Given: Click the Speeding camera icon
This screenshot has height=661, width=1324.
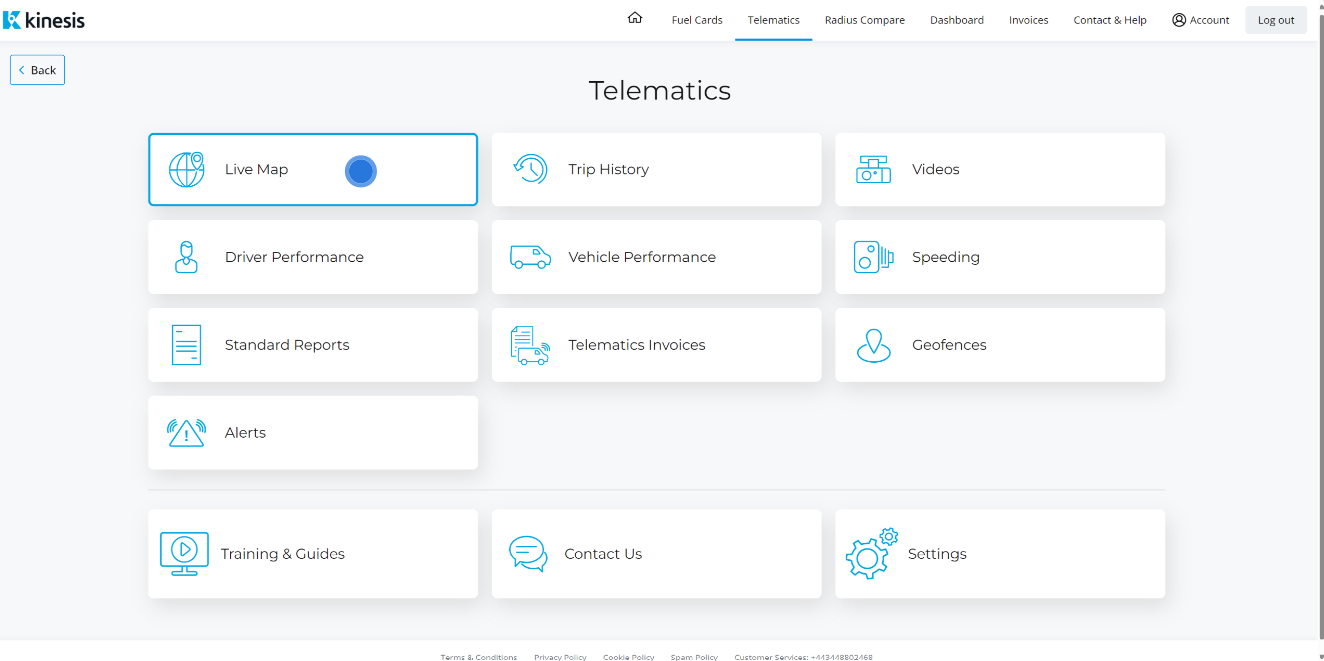Looking at the screenshot, I should click(873, 257).
